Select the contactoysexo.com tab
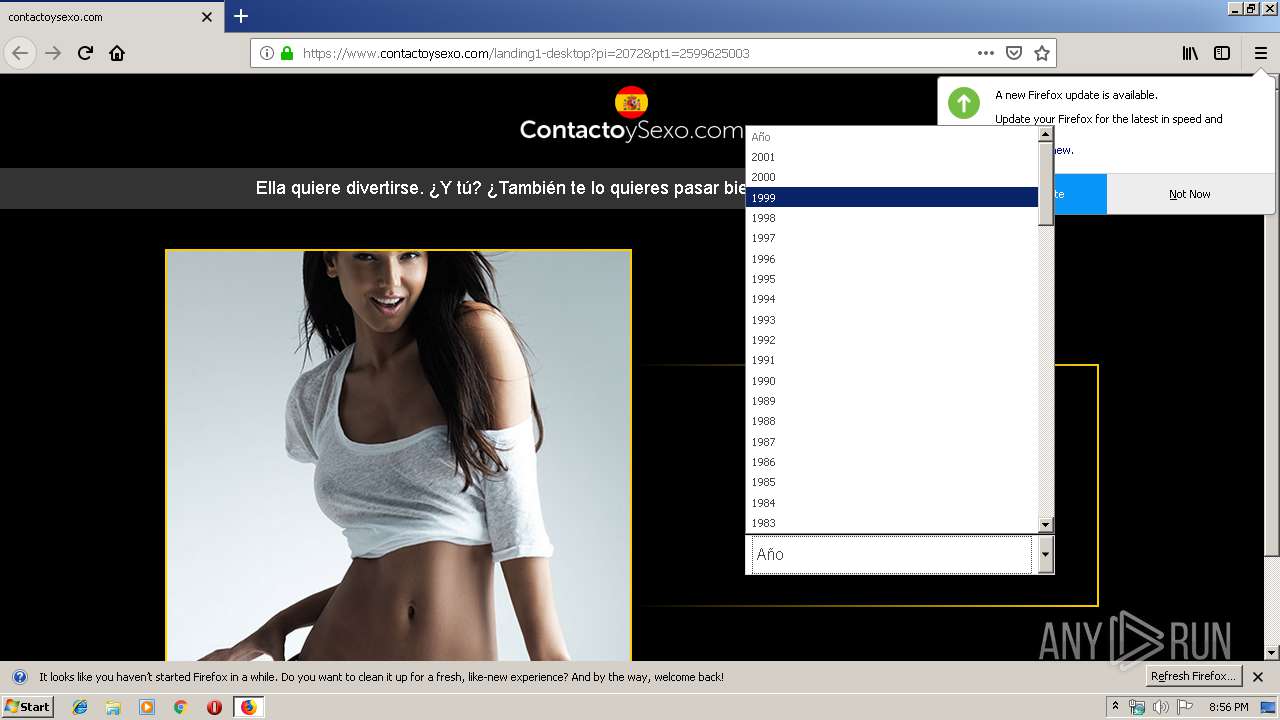This screenshot has width=1280, height=720. [x=110, y=17]
